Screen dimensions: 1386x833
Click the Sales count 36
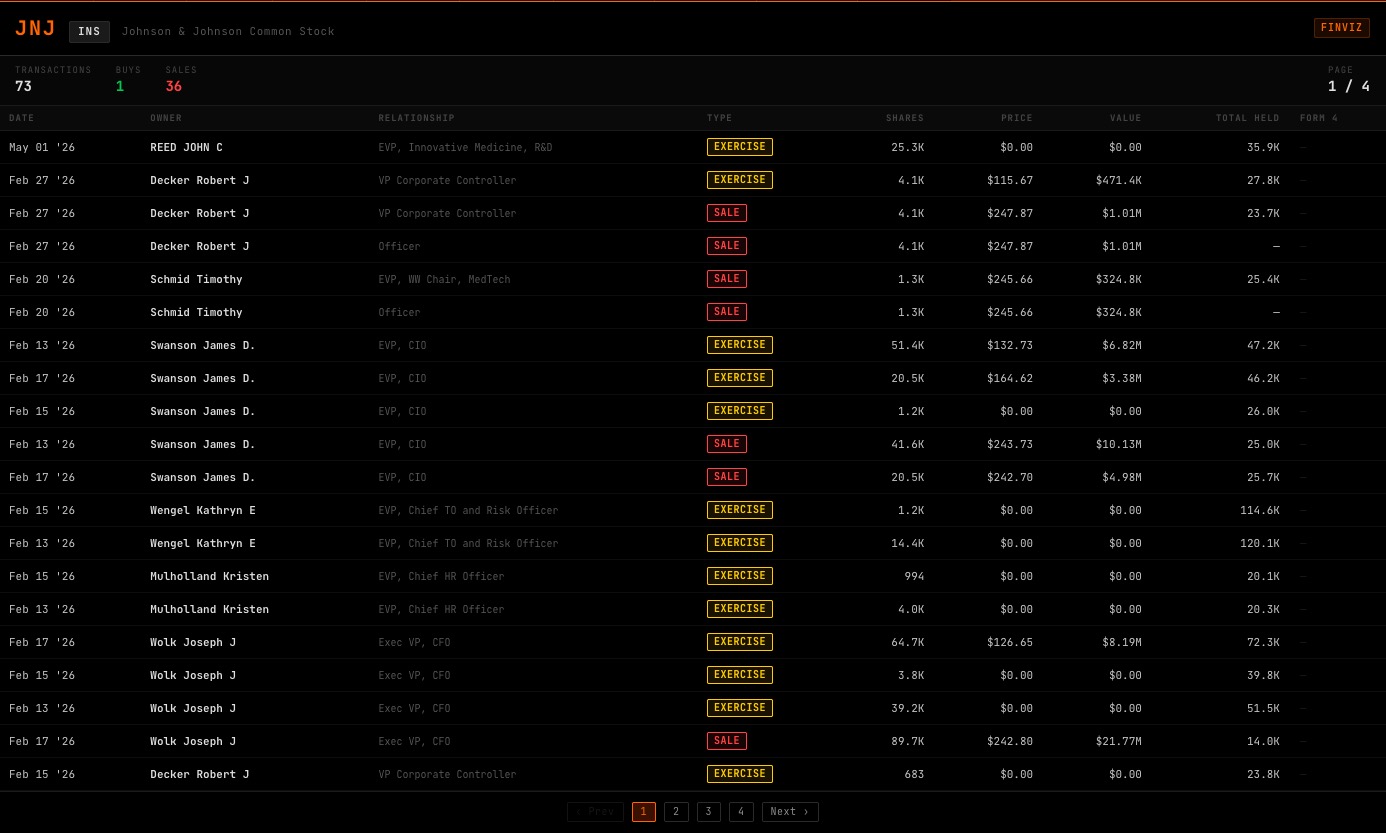[174, 86]
